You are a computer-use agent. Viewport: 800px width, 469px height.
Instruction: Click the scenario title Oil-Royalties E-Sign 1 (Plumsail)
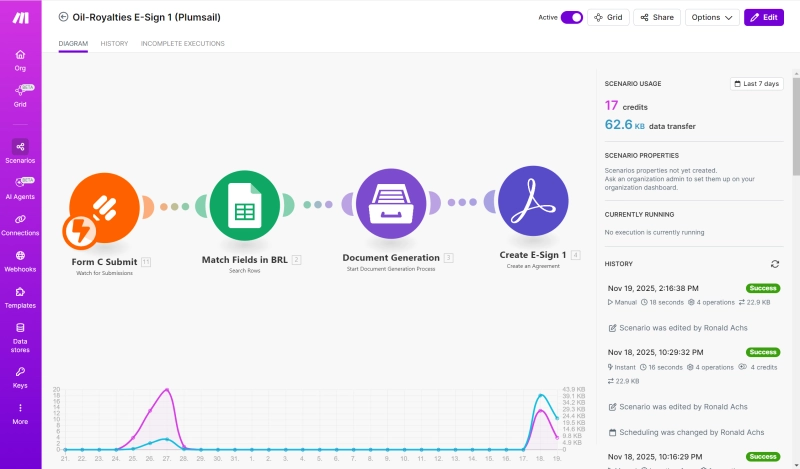(146, 17)
